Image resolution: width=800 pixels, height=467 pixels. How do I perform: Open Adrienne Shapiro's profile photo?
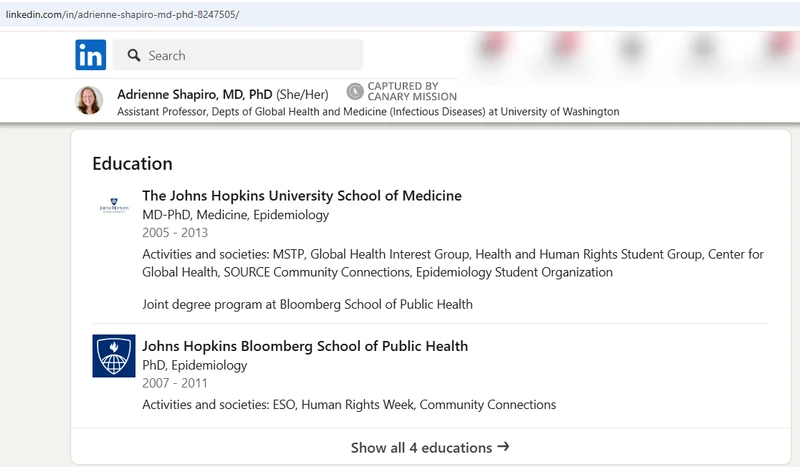(x=89, y=100)
